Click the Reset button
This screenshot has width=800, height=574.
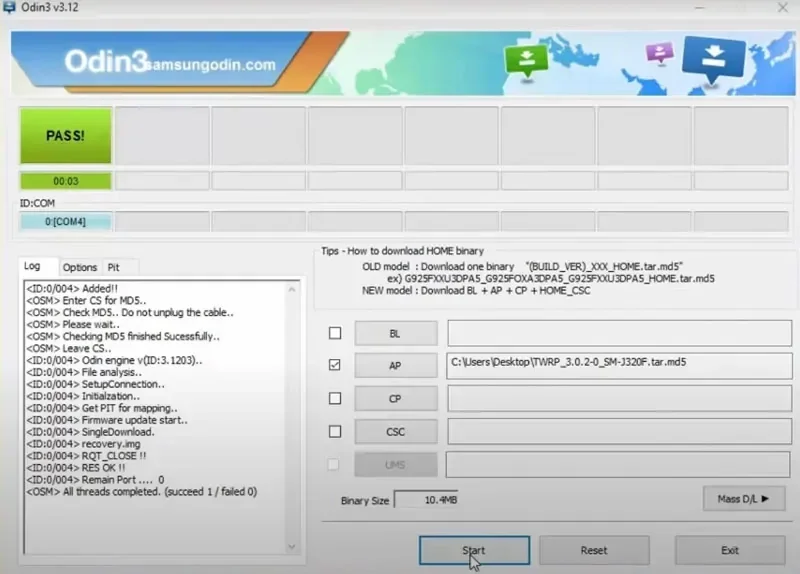coord(594,550)
